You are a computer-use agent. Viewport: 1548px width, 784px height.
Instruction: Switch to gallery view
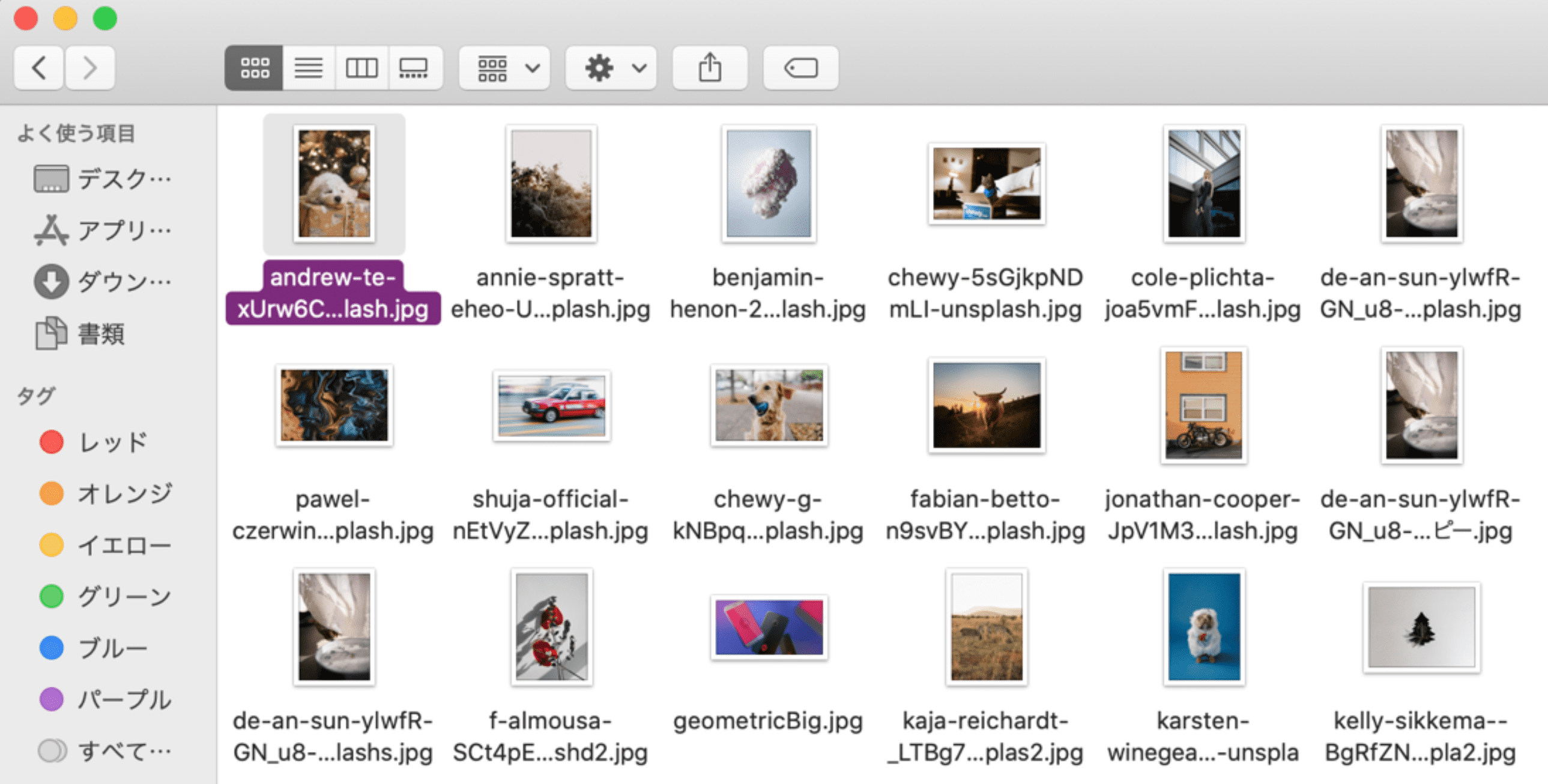click(x=415, y=68)
